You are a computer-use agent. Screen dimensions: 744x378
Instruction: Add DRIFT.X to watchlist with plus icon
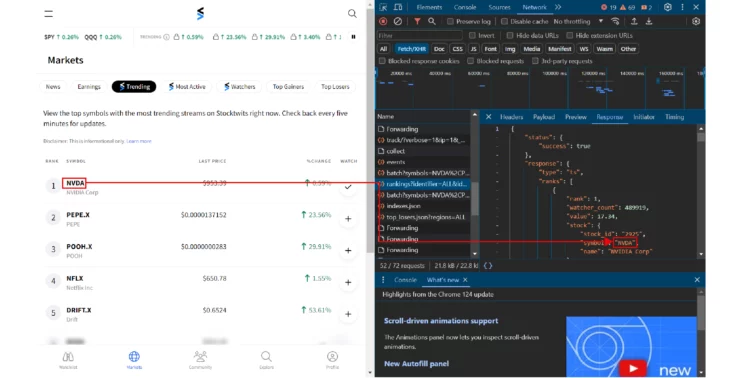coord(348,314)
